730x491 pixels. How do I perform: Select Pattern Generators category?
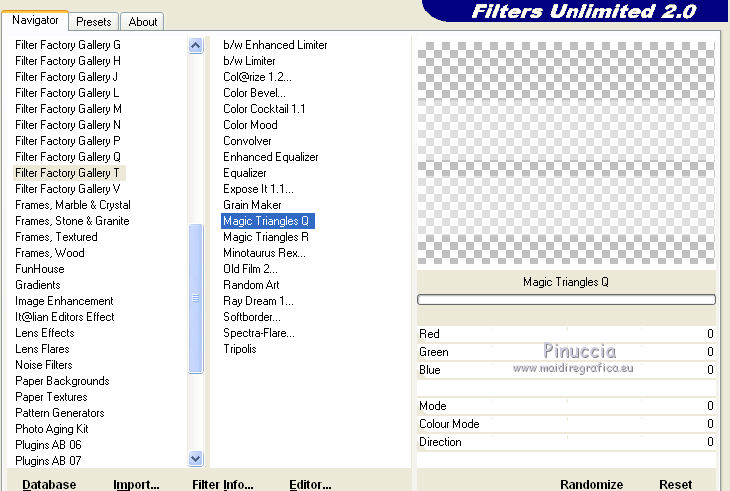pos(60,413)
